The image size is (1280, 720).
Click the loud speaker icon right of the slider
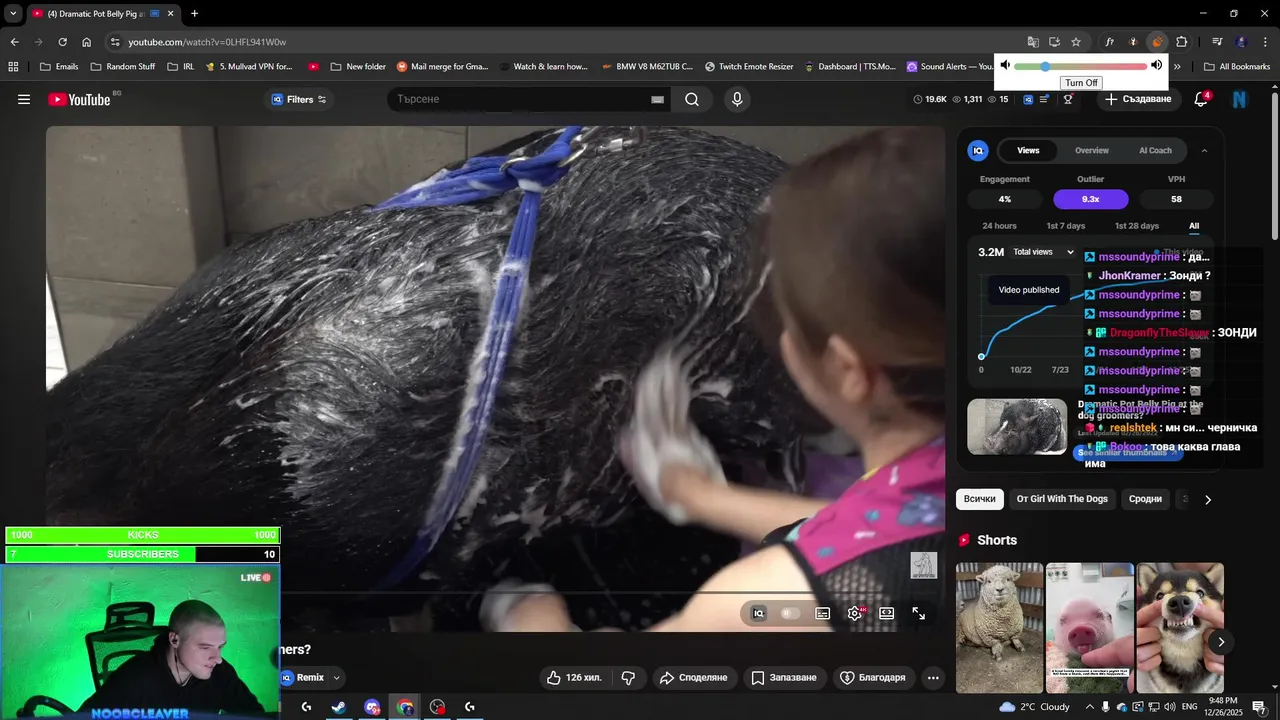1157,65
